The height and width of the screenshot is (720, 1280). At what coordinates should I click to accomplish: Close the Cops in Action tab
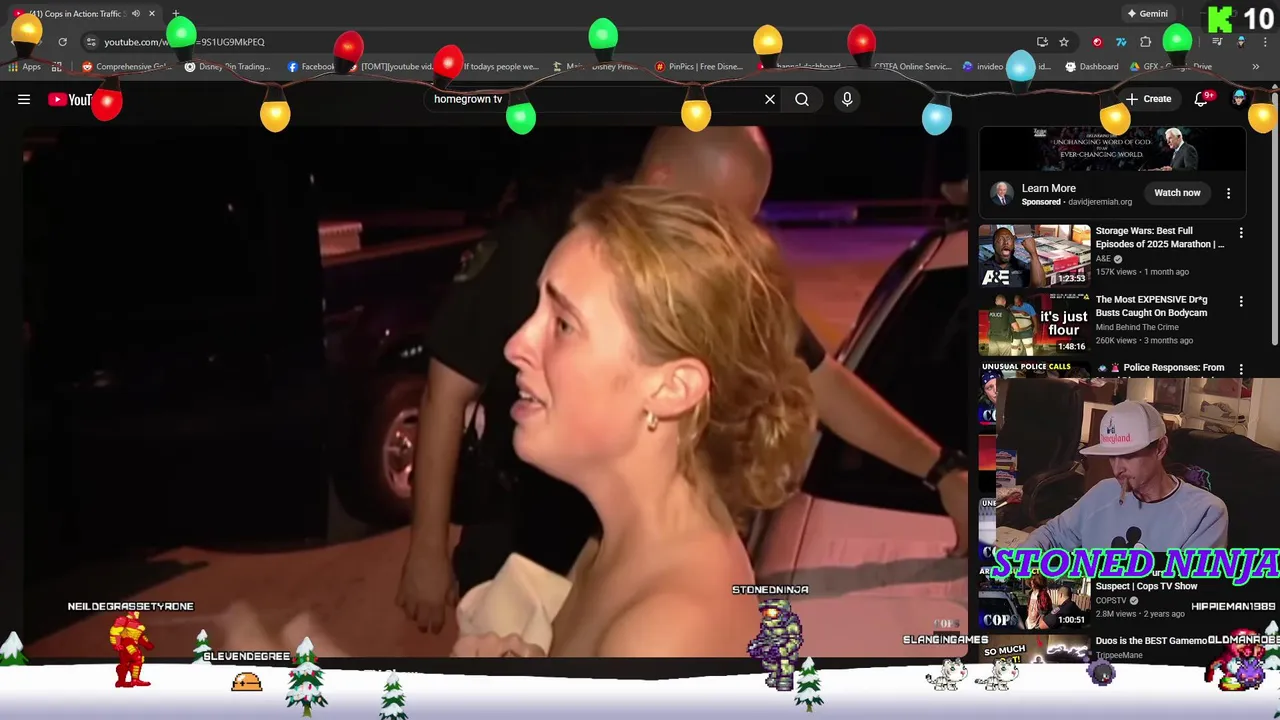tap(152, 14)
